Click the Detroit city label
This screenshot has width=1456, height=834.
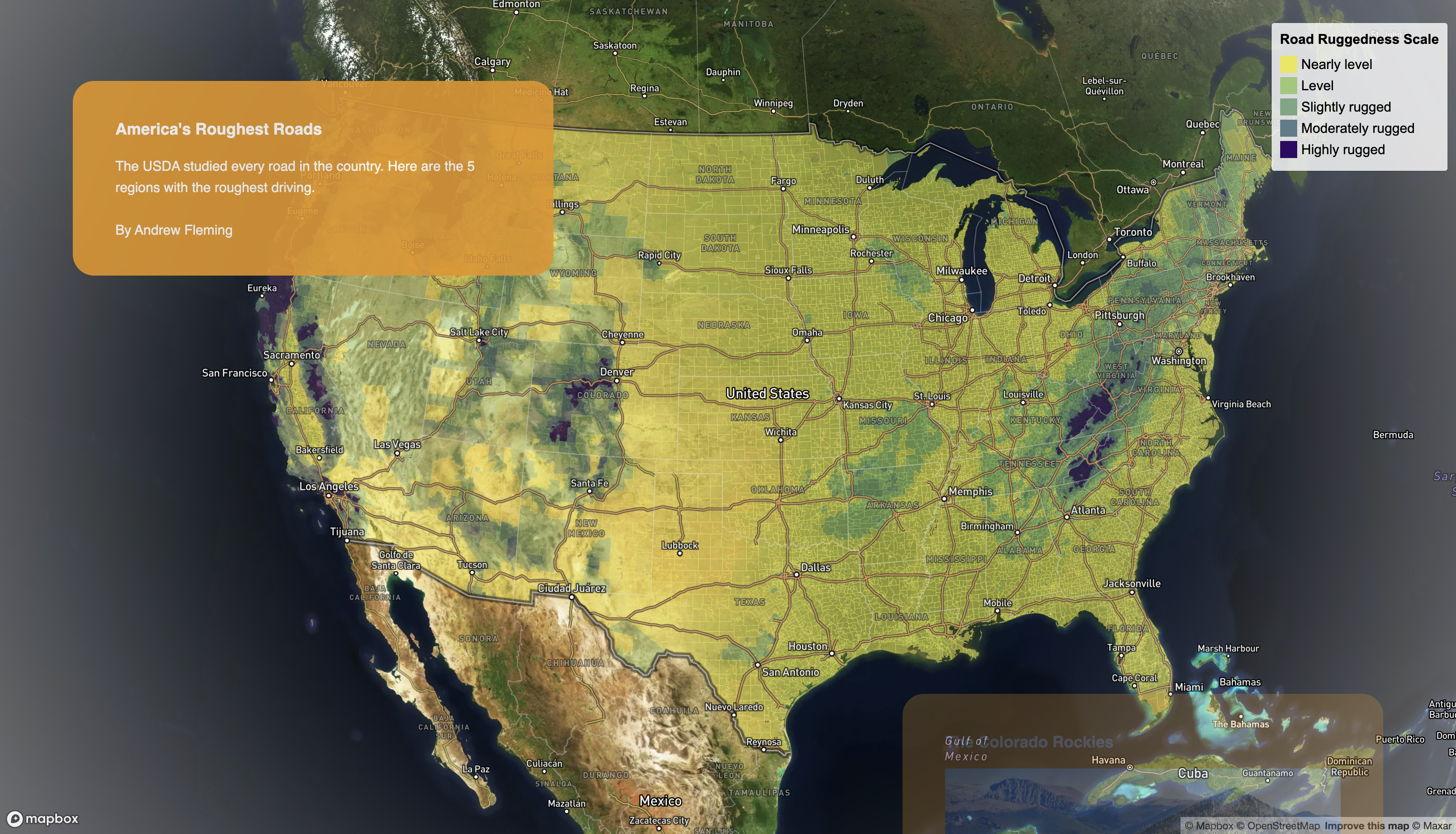1034,279
